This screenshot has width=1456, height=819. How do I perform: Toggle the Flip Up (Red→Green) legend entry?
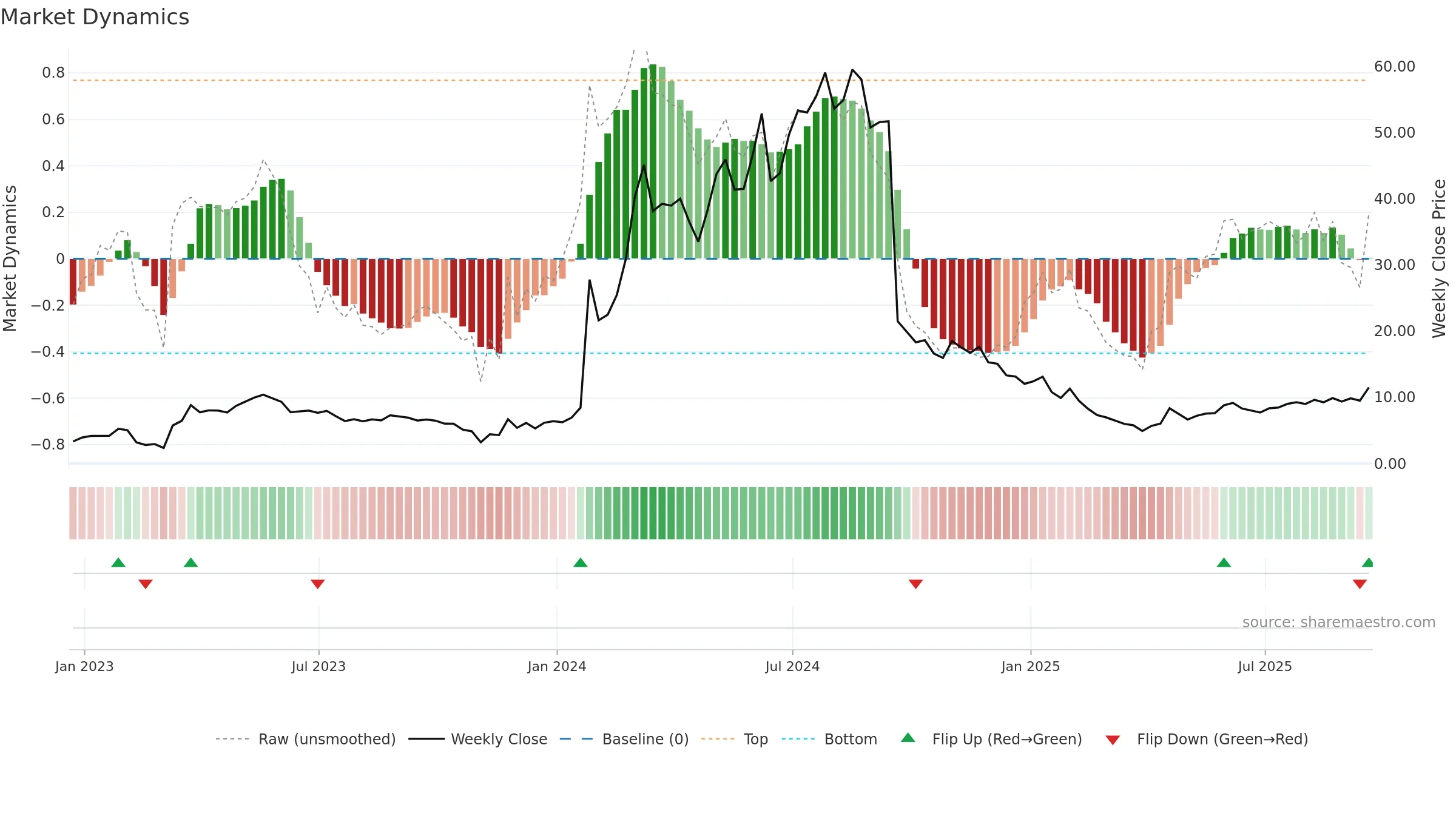tap(991, 739)
